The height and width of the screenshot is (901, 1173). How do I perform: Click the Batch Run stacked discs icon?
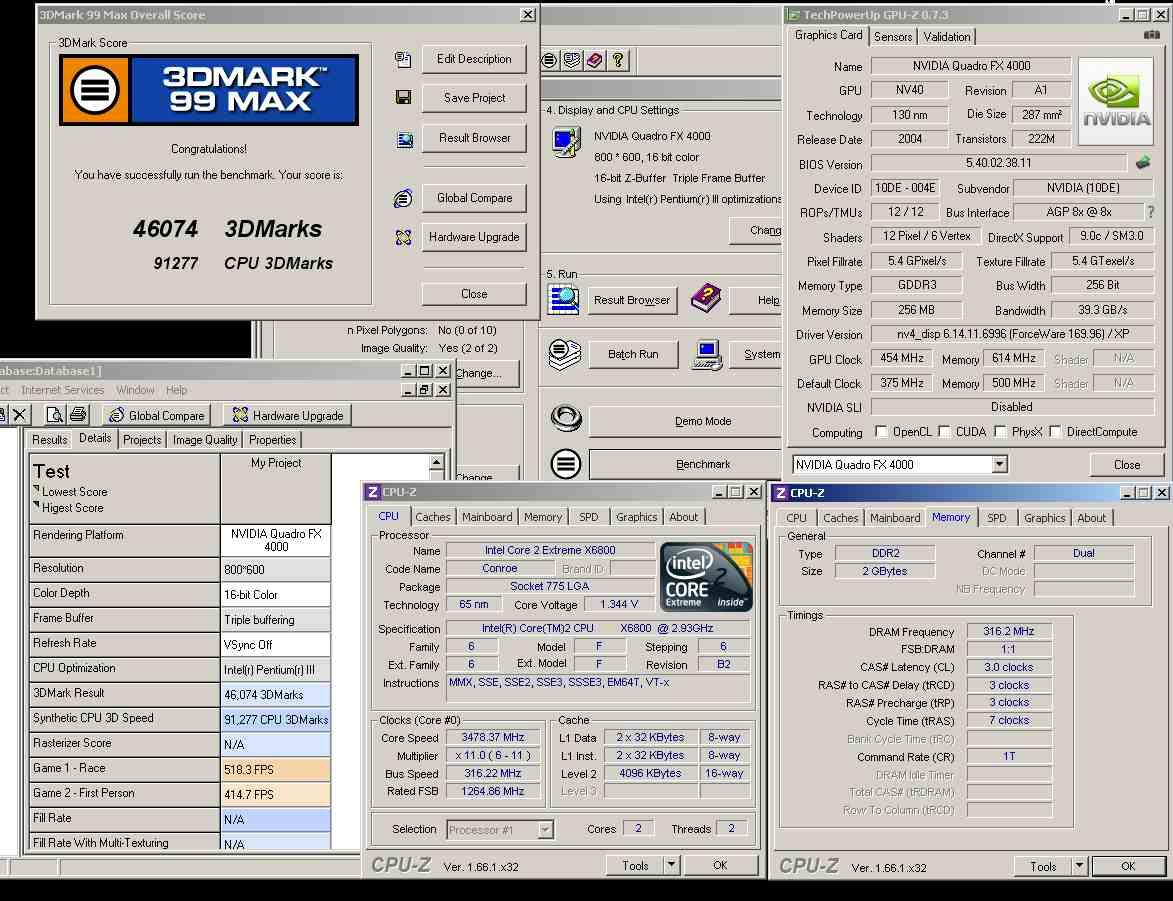tap(565, 354)
